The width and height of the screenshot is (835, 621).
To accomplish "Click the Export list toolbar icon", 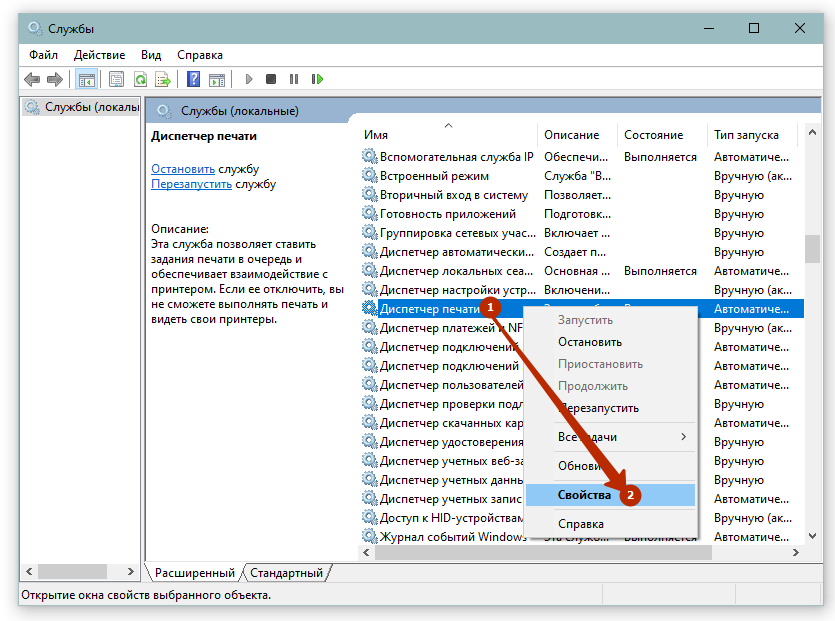I will point(162,79).
